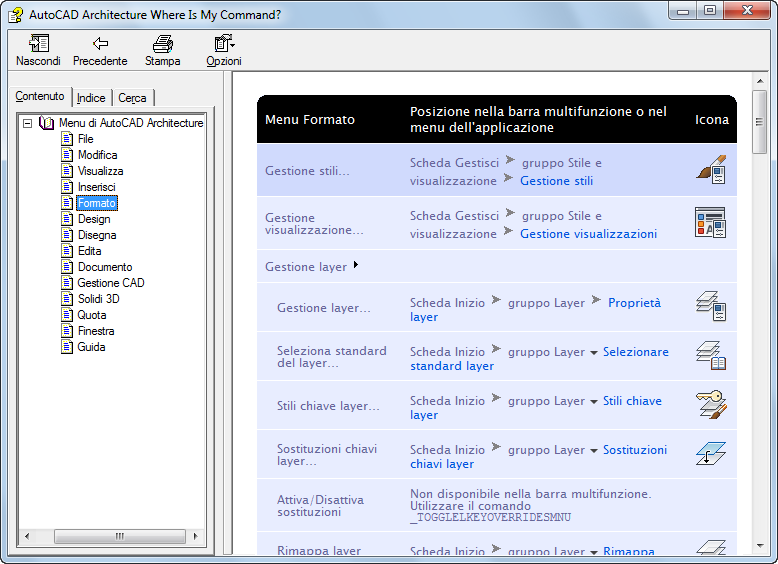Print the page using Stampa
Screen dimensions: 778x564
coord(163,50)
